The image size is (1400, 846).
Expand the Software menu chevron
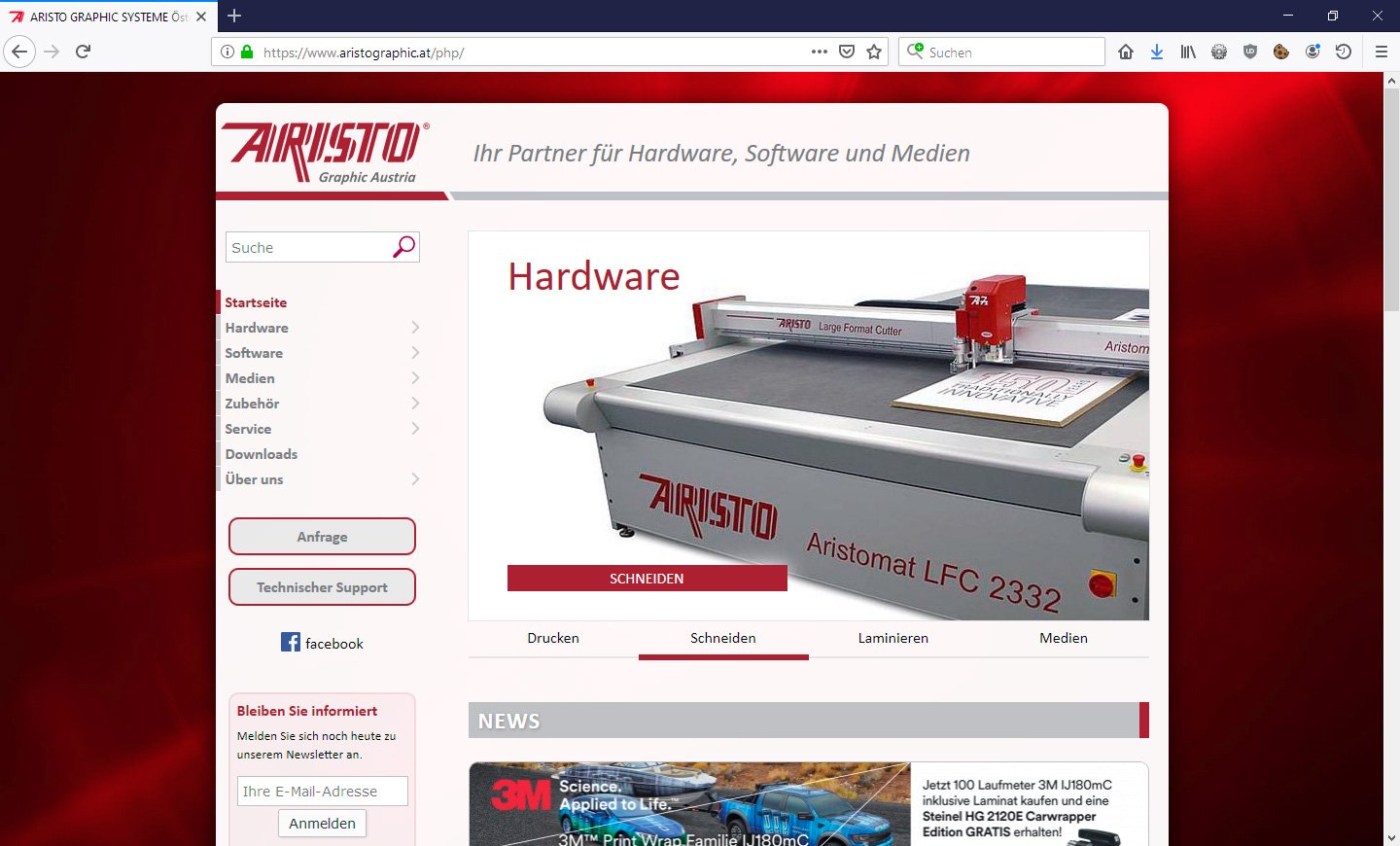tap(415, 353)
